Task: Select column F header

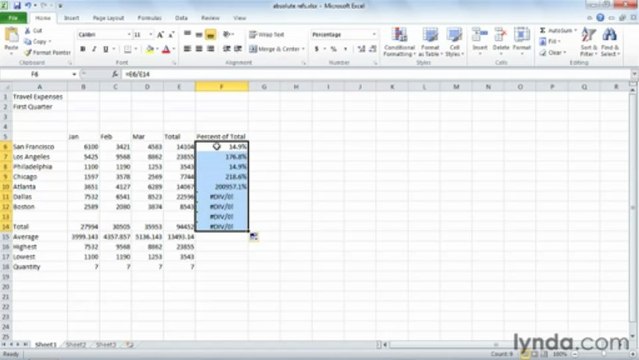Action: pyautogui.click(x=222, y=86)
